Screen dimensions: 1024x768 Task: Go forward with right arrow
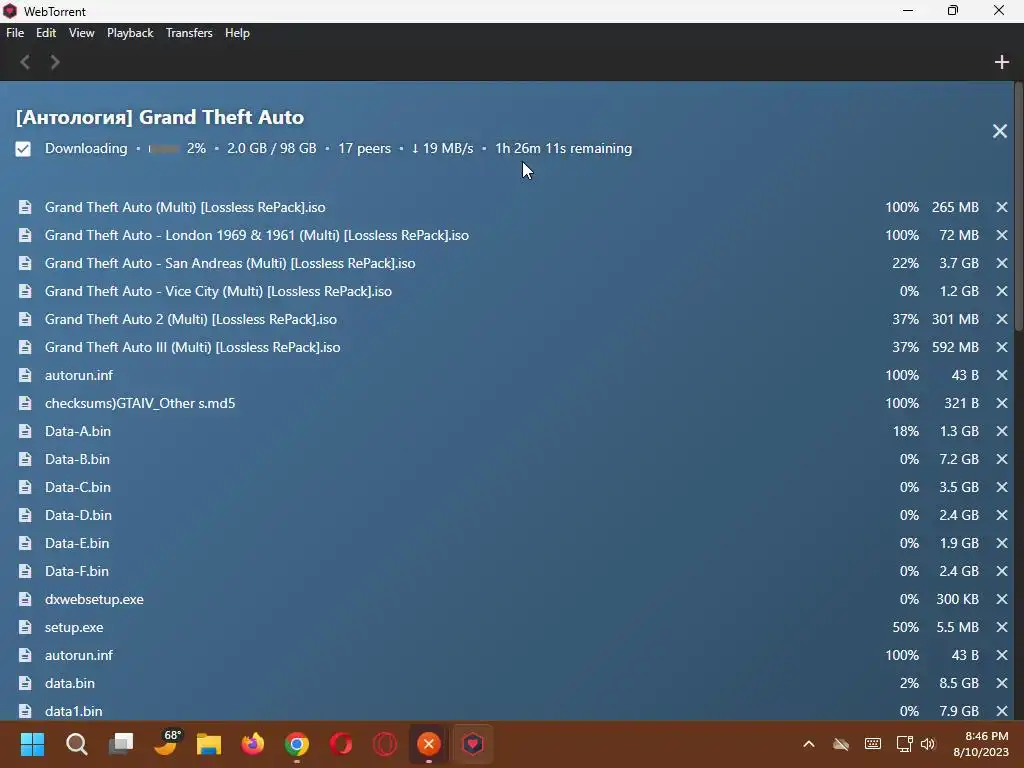[55, 62]
